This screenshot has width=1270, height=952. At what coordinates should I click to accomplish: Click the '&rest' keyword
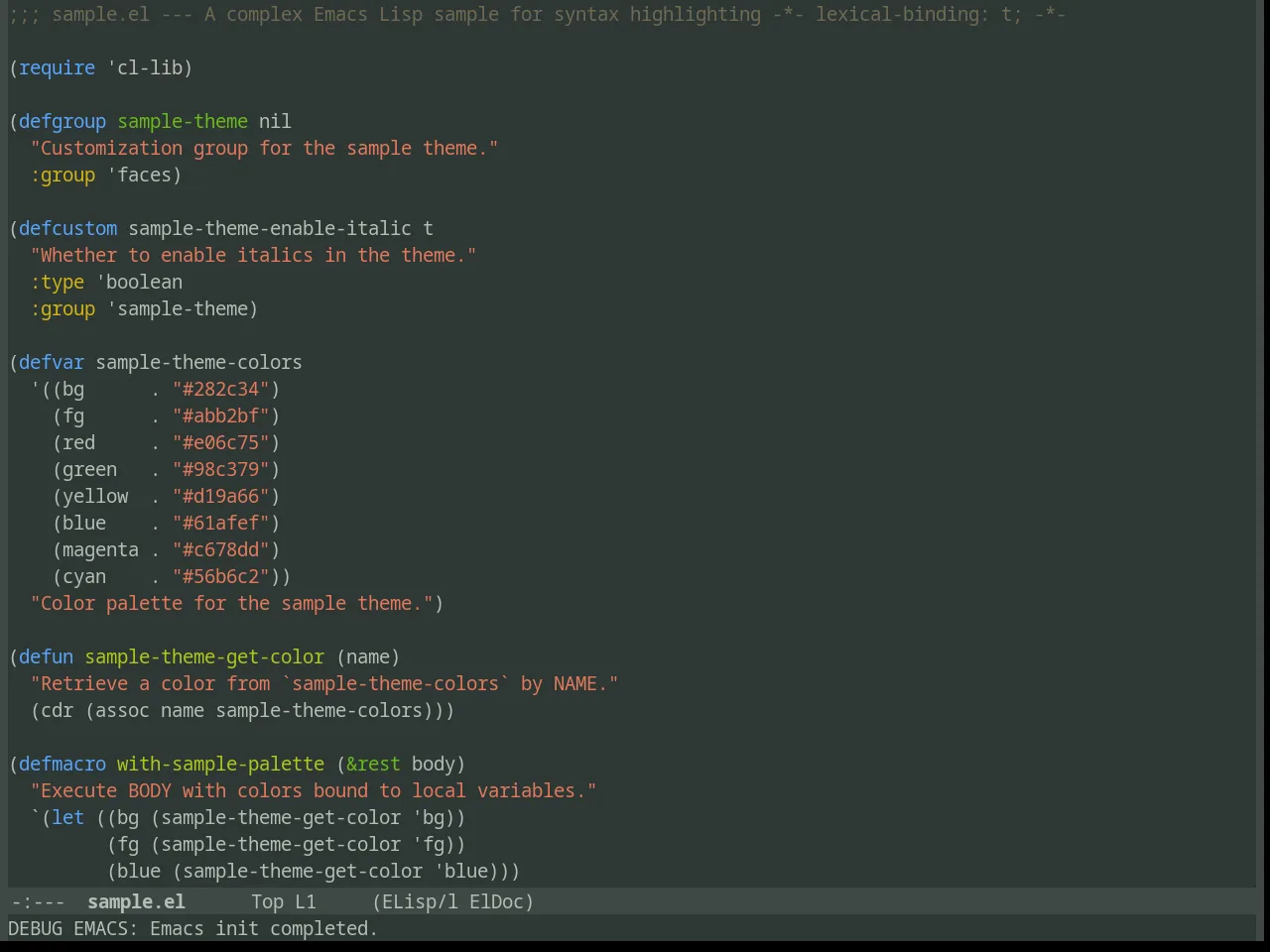coord(373,764)
